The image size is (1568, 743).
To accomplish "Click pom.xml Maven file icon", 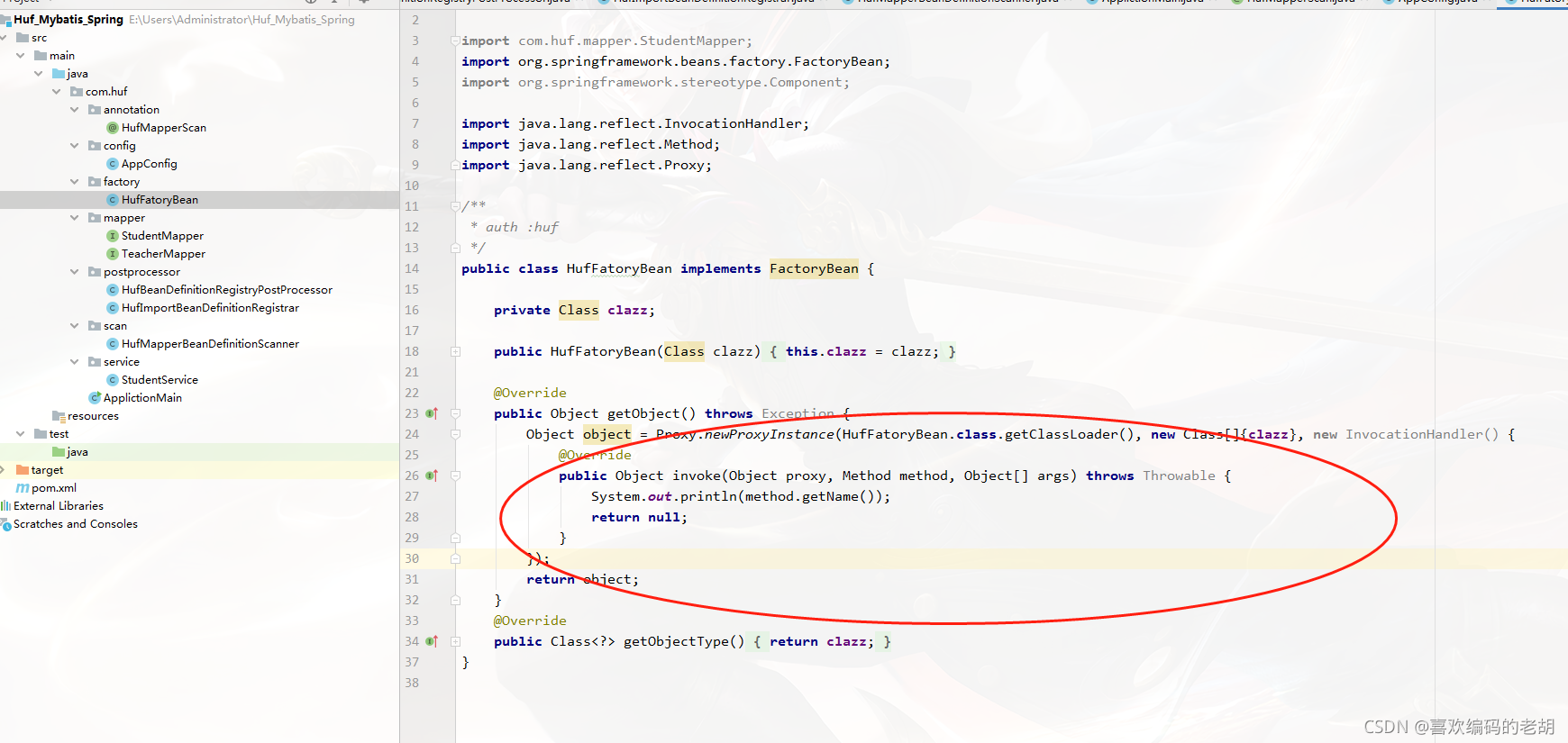I will tap(23, 488).
